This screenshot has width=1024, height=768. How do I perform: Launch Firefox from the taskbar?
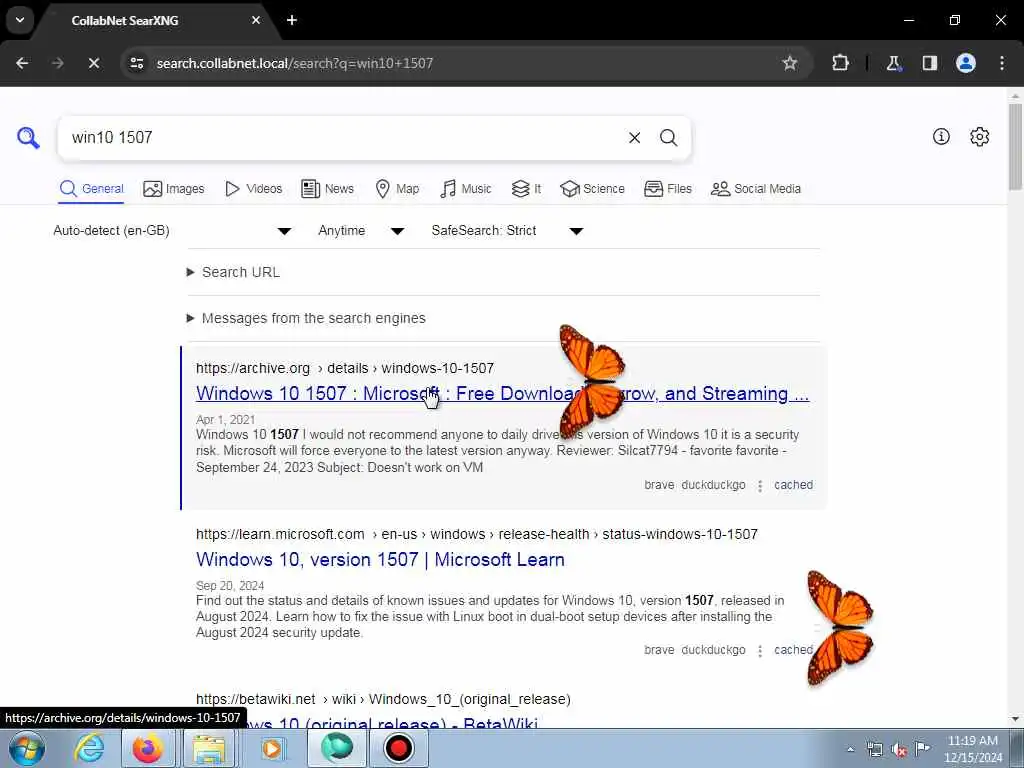(148, 748)
